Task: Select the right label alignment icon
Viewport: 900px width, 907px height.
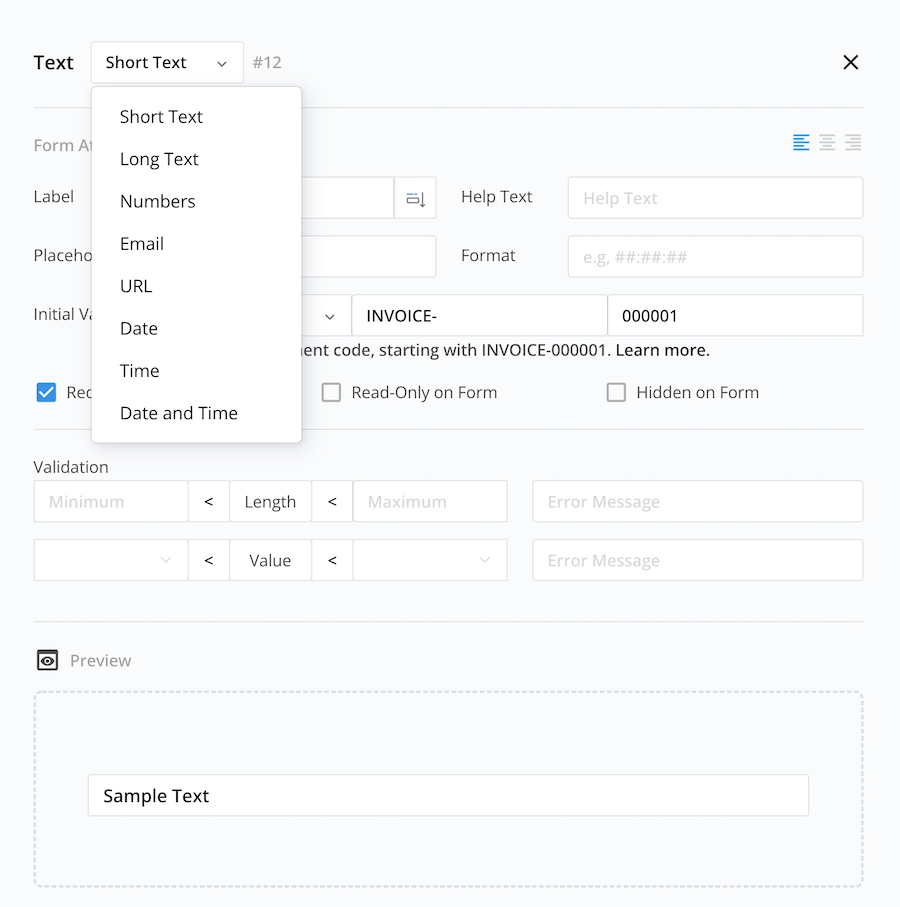Action: pos(853,142)
